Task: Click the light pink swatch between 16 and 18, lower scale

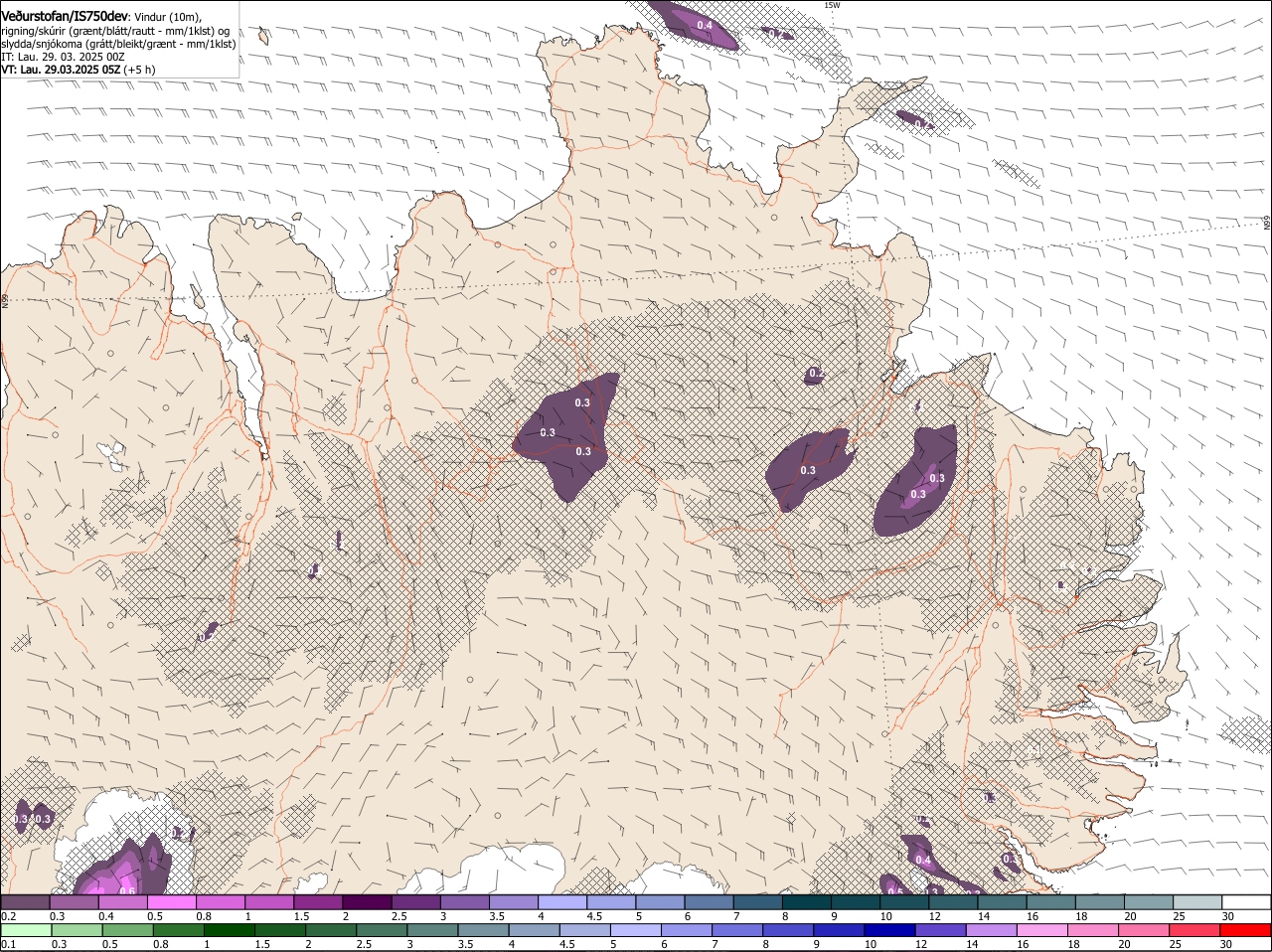Action: [1041, 930]
